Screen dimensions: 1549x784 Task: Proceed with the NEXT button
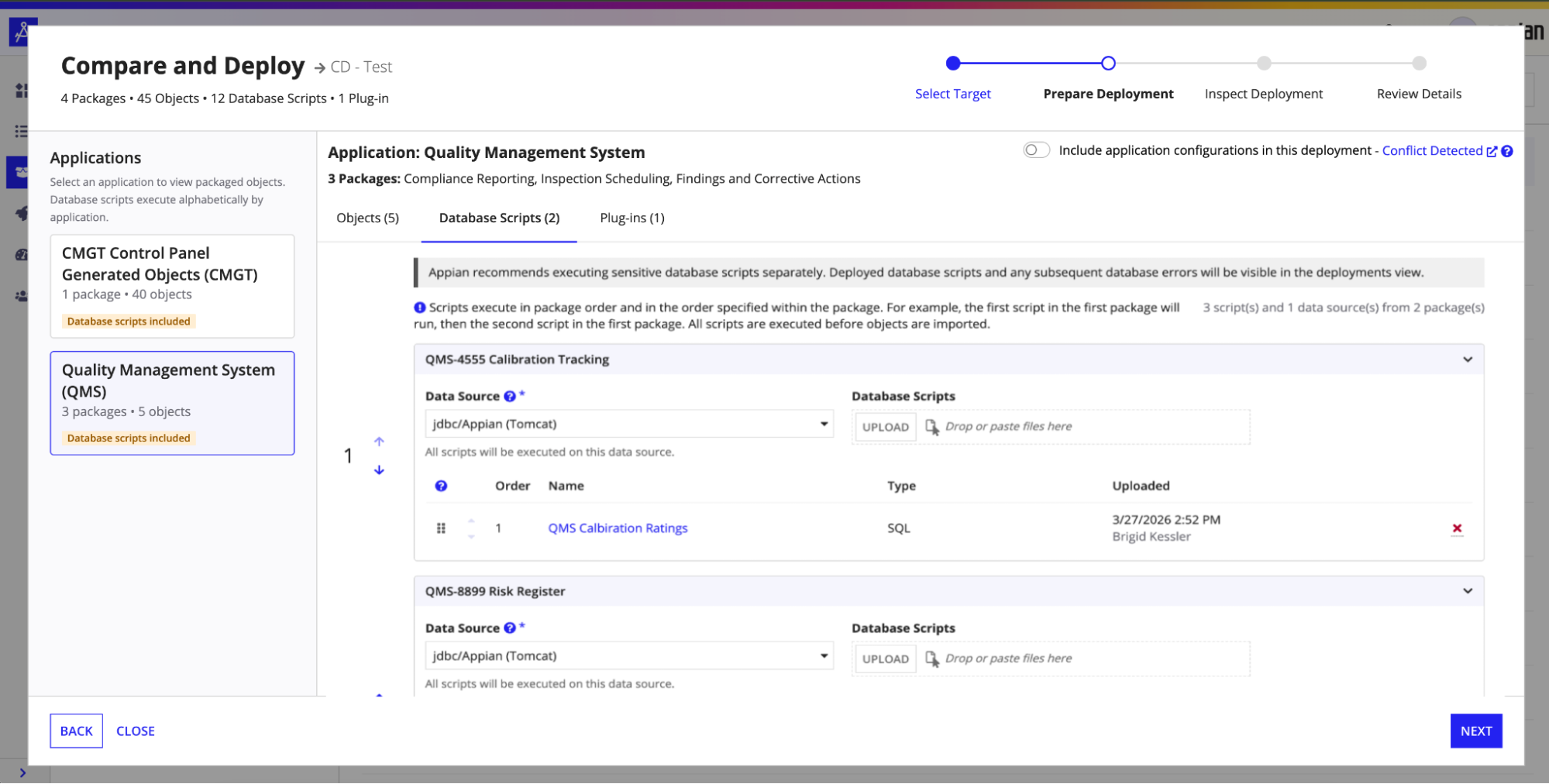1476,731
